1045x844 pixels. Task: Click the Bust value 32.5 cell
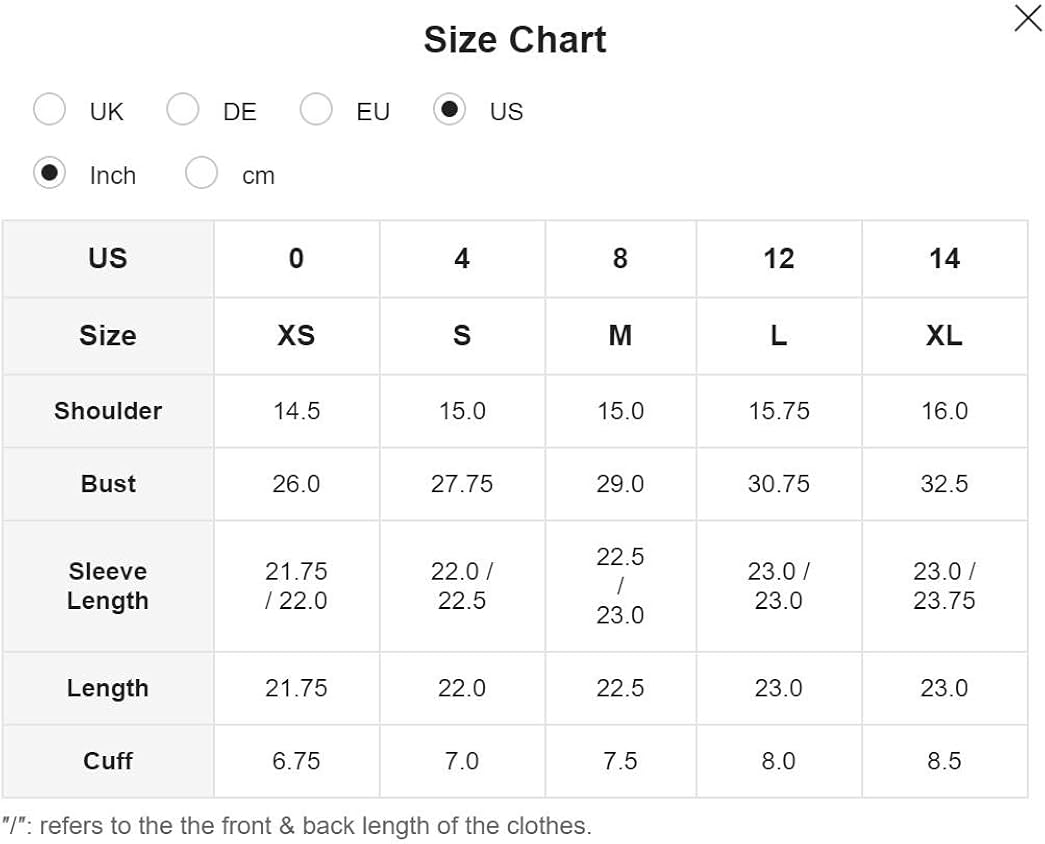(944, 484)
